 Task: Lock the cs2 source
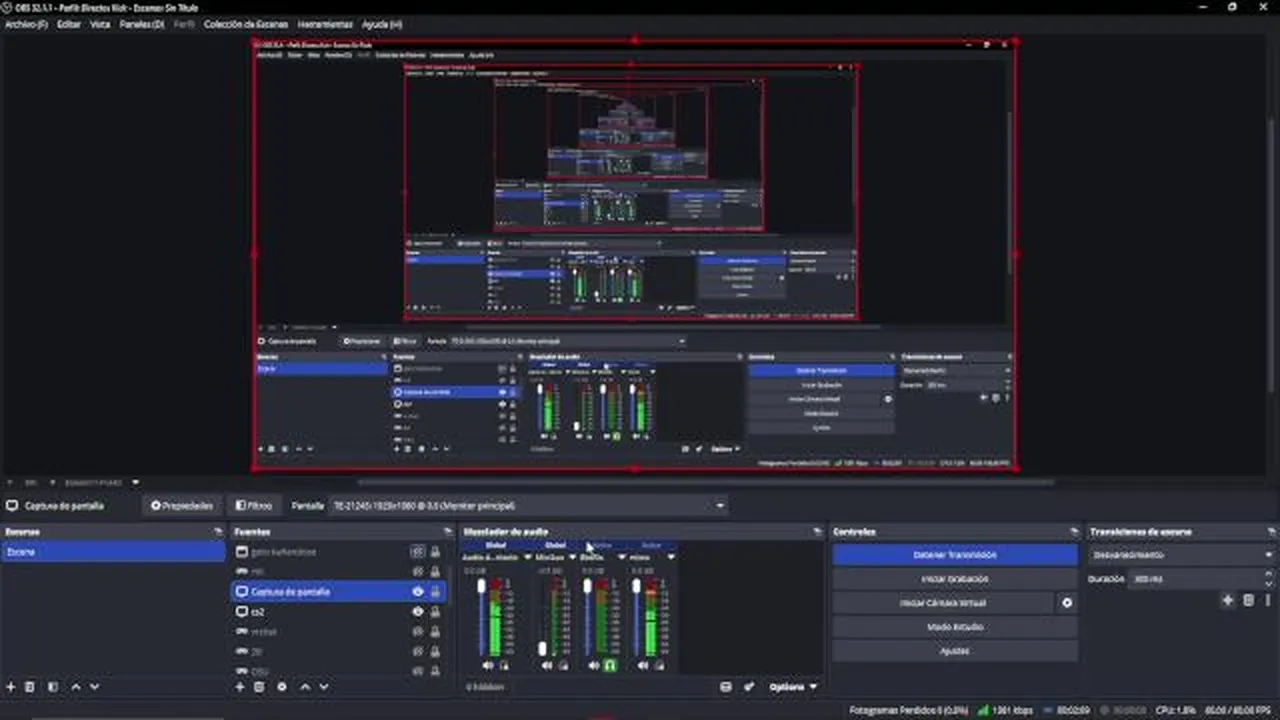coord(435,612)
